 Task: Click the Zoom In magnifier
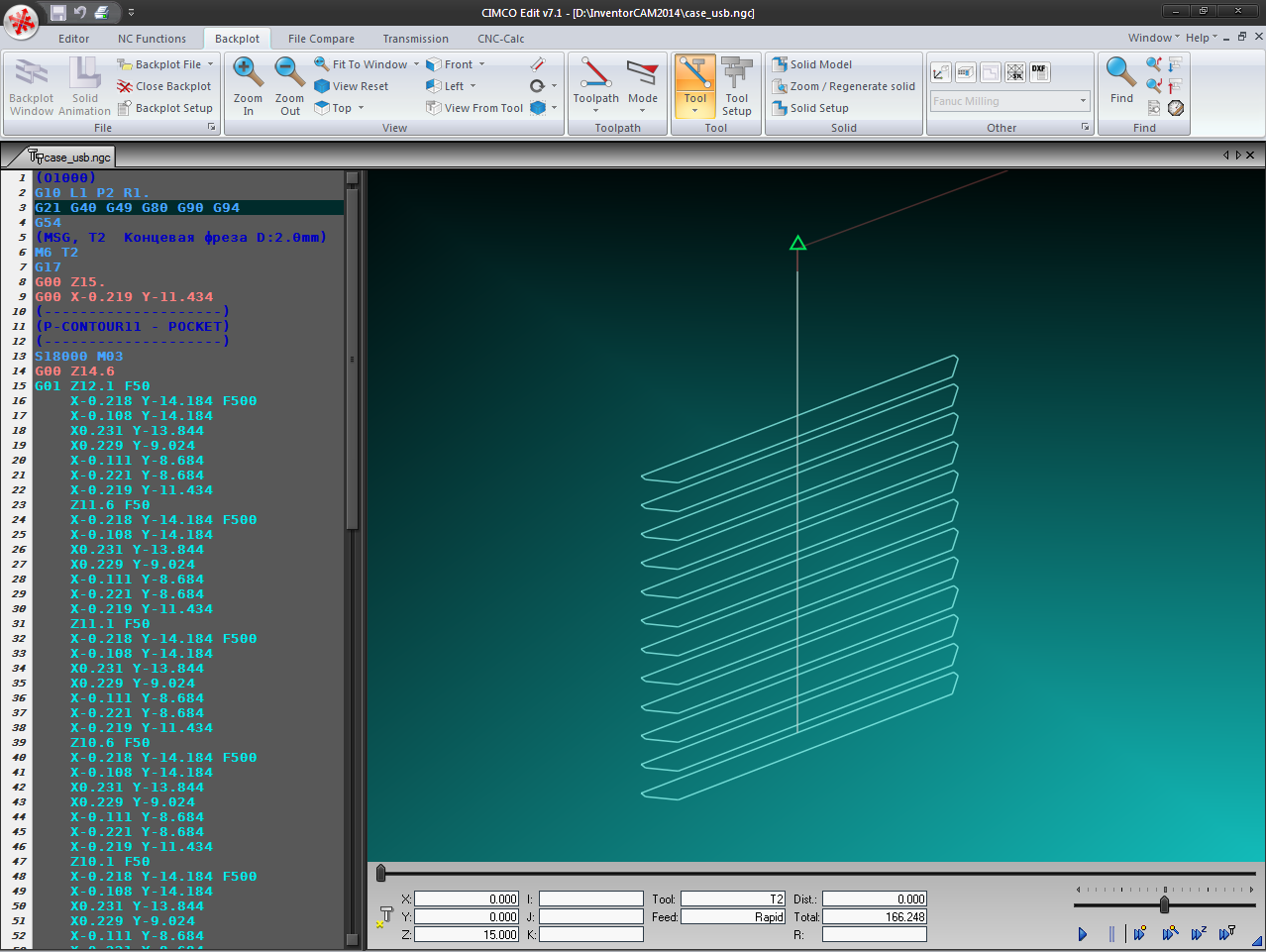point(248,86)
